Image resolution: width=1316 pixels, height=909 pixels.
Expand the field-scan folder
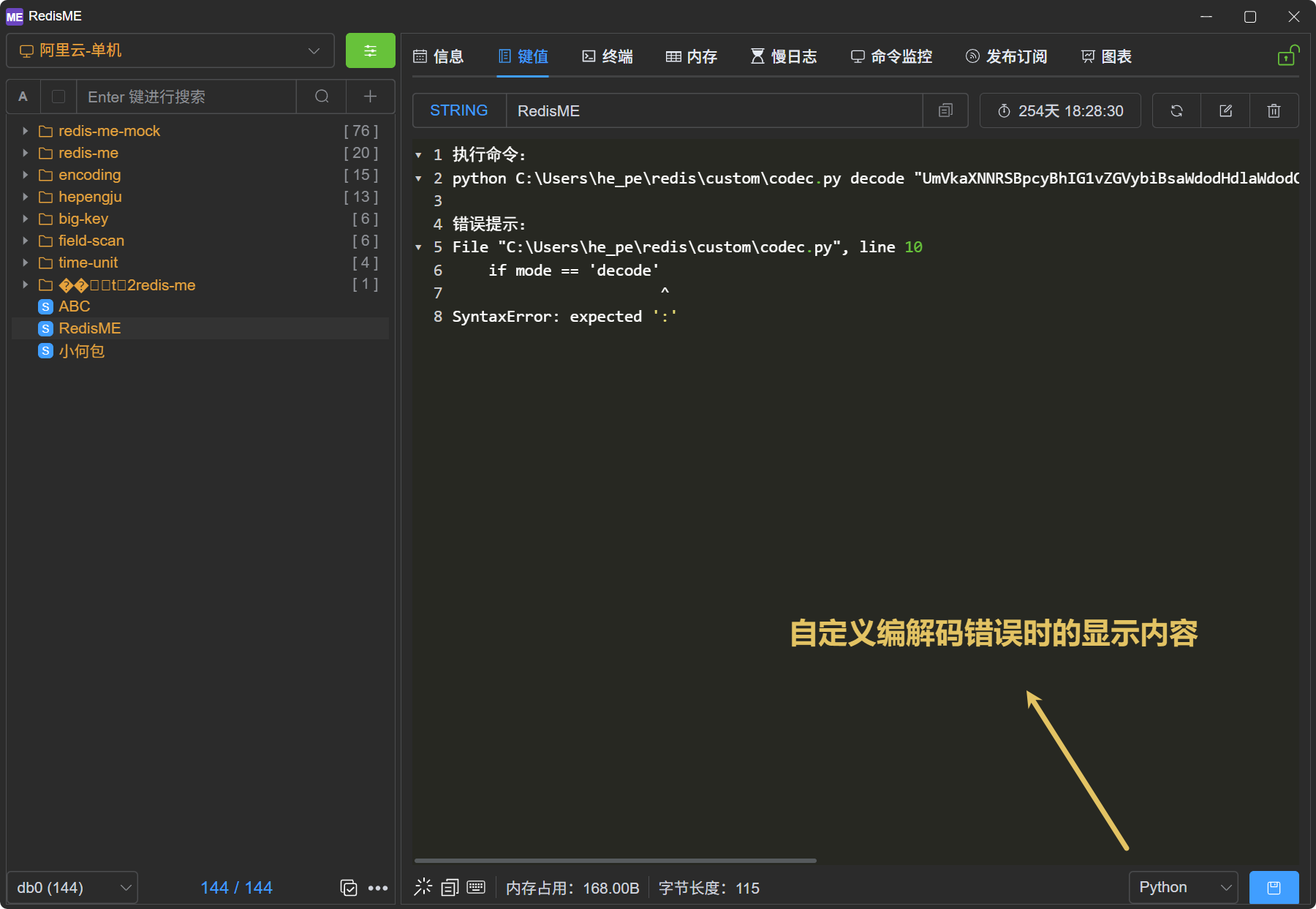click(x=25, y=241)
